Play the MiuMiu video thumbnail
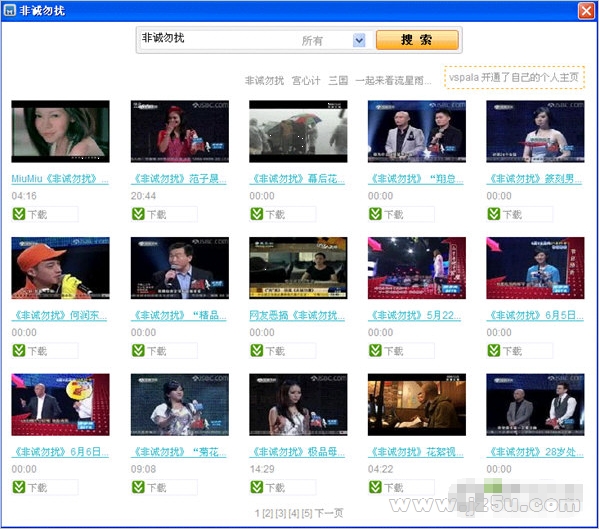This screenshot has height=529, width=599. tap(60, 131)
